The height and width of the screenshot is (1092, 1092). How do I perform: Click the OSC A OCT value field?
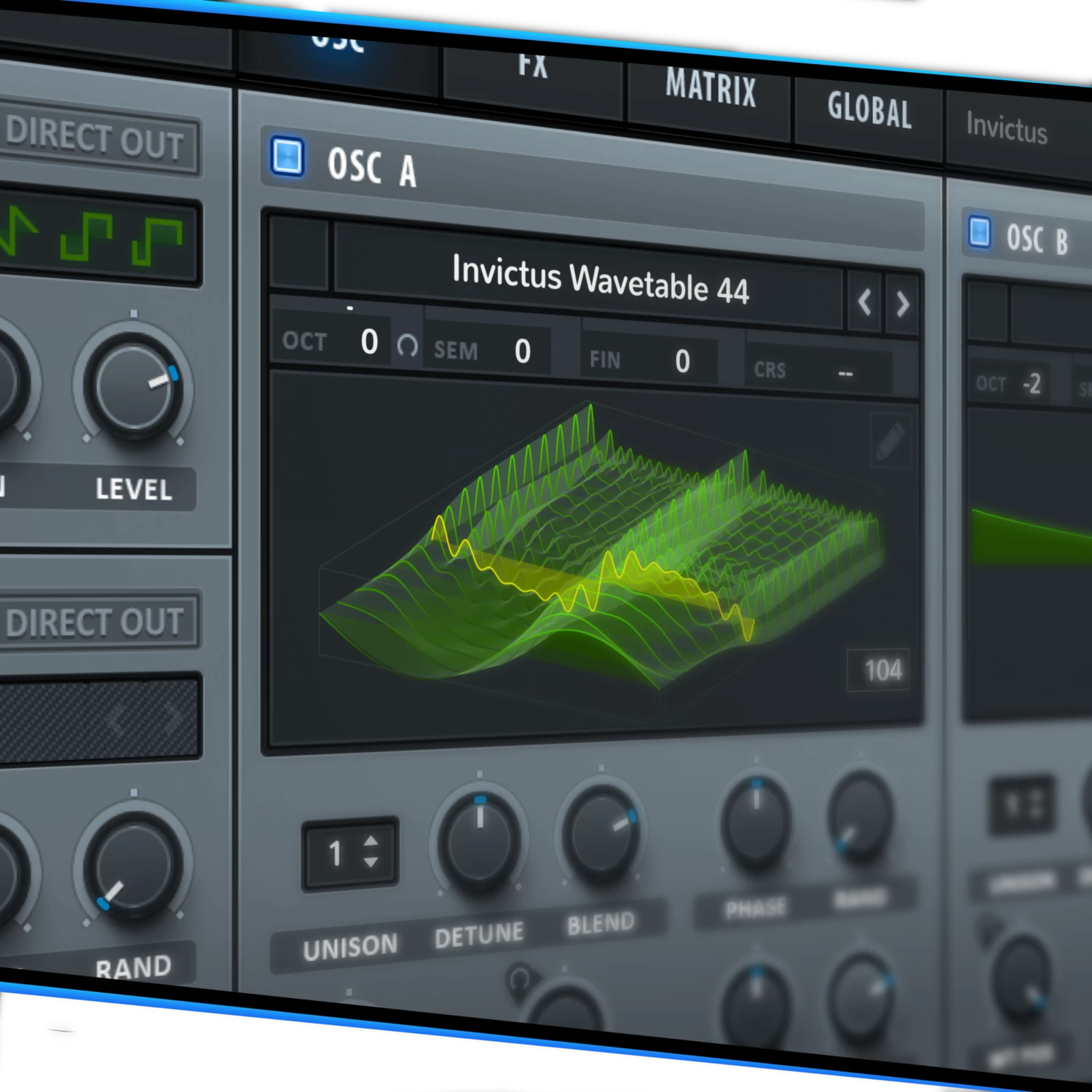pos(368,341)
